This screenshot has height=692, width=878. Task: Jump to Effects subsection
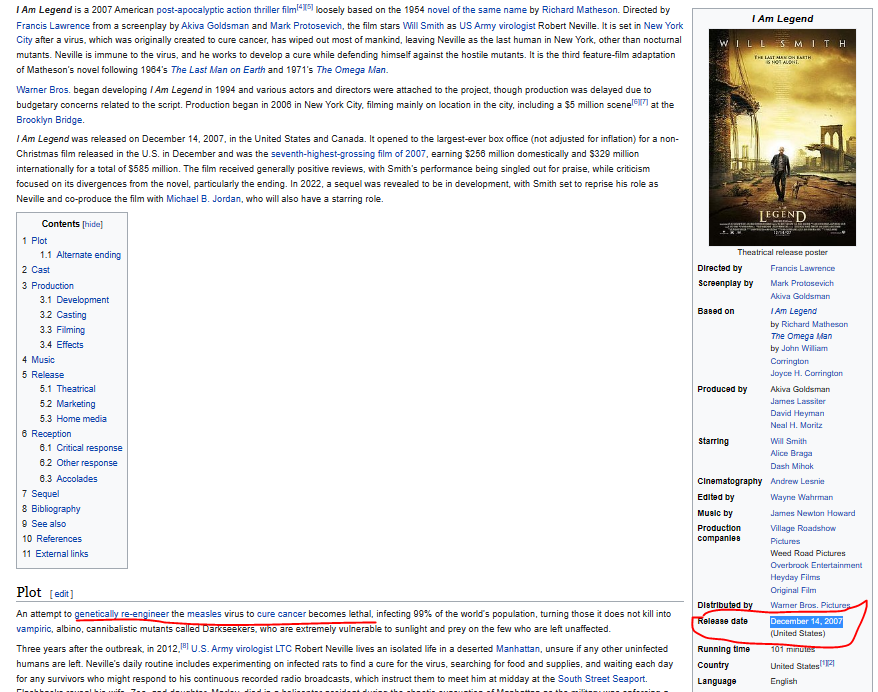(70, 345)
